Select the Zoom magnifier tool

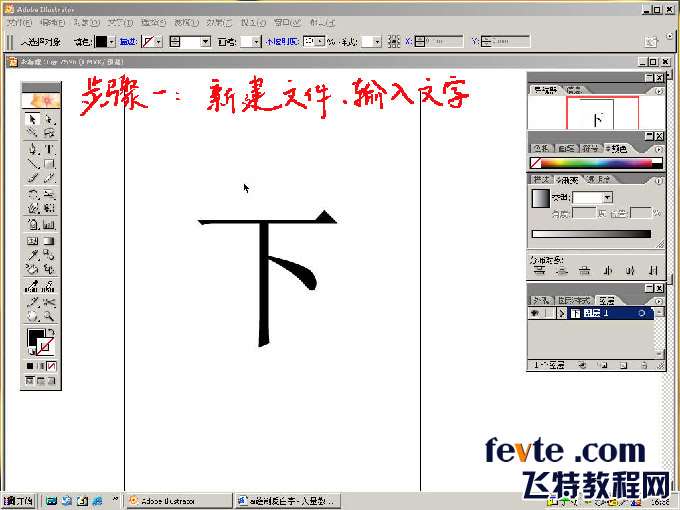pos(49,315)
